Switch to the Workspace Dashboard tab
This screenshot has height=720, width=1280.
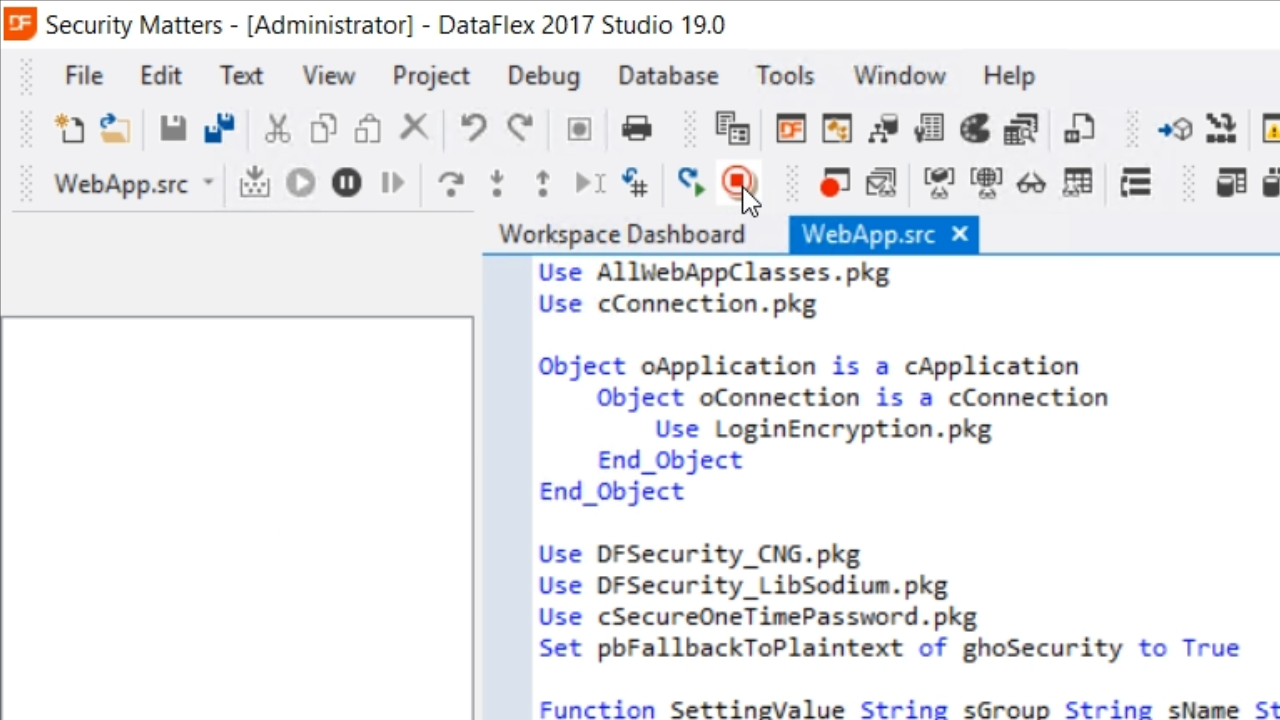click(x=622, y=234)
